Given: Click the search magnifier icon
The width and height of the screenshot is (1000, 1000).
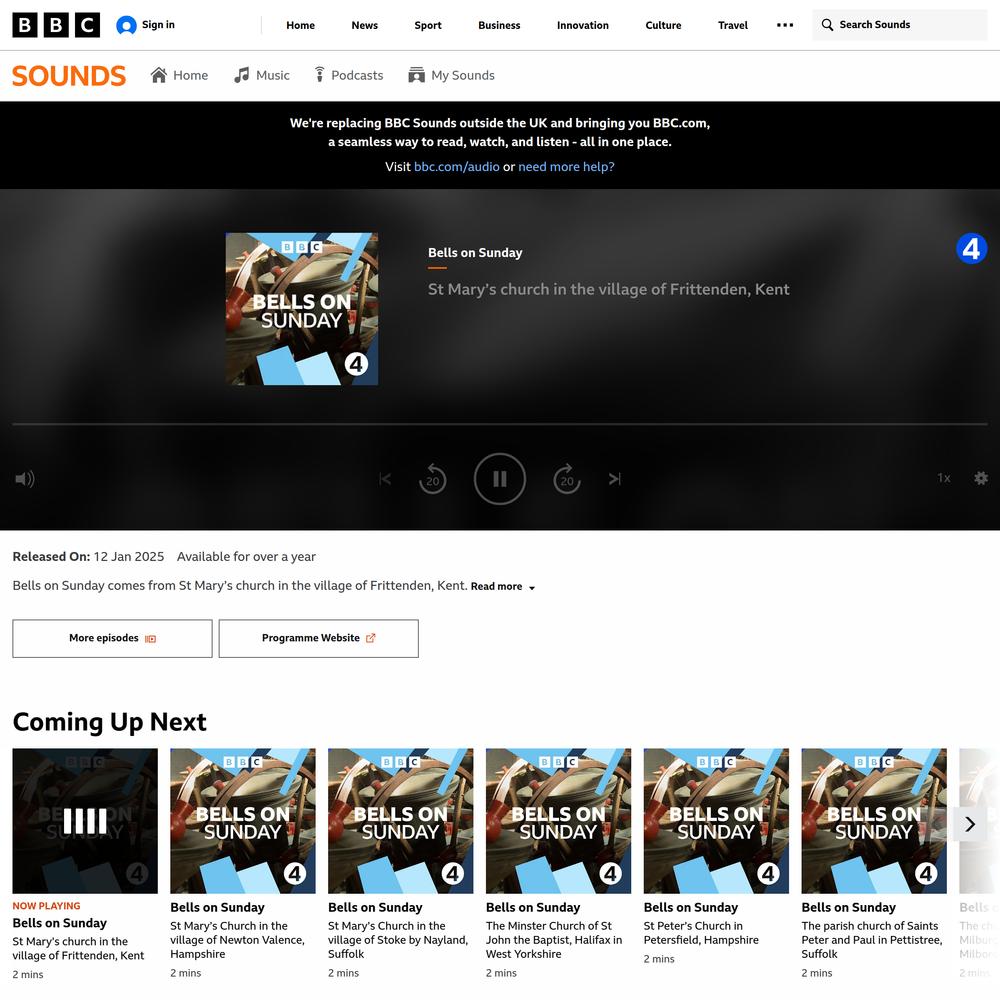Looking at the screenshot, I should coord(827,25).
